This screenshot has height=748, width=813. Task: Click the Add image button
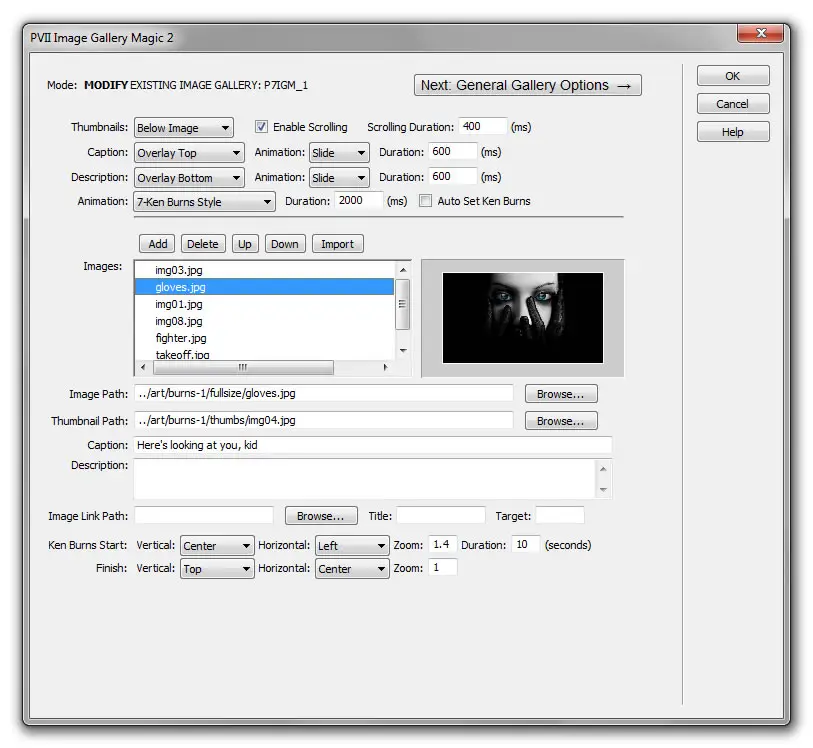point(157,244)
